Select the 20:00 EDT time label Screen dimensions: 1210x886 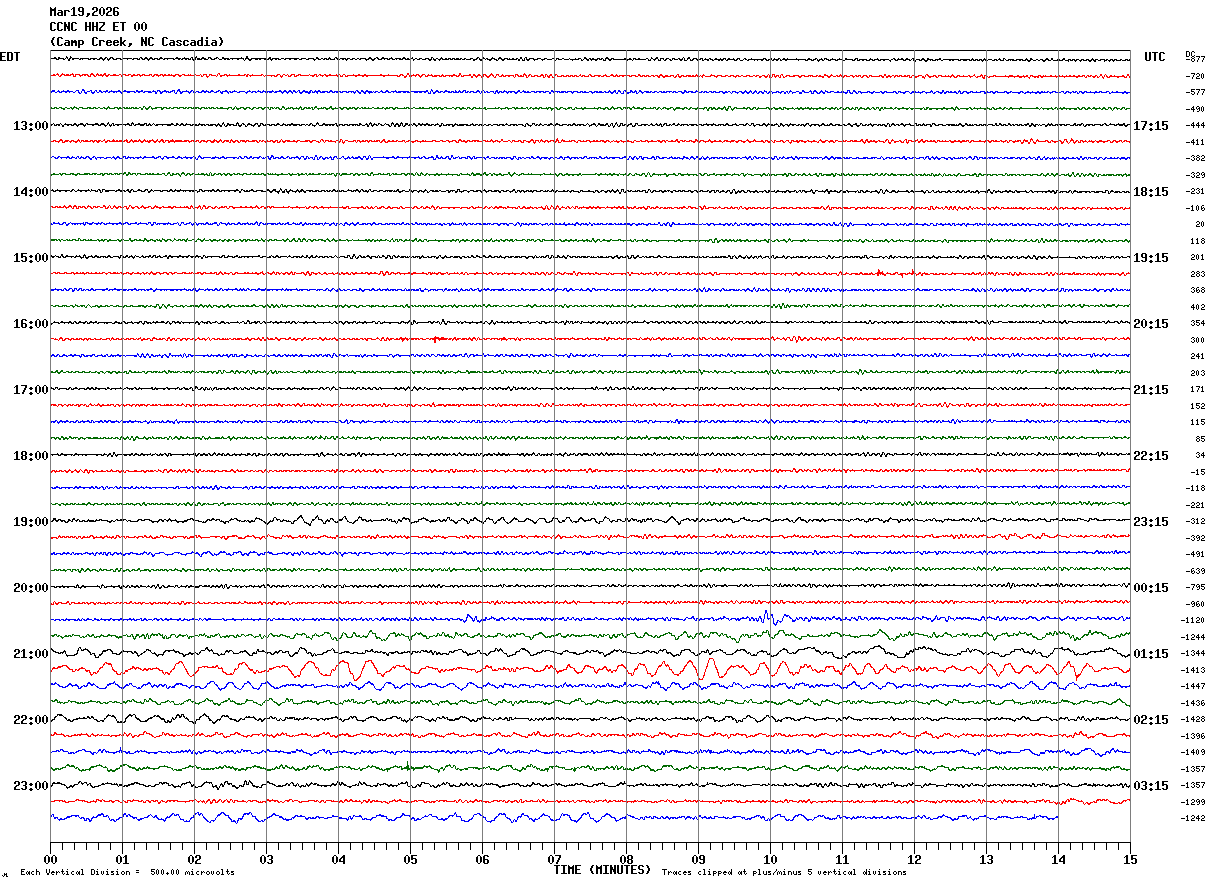31,588
